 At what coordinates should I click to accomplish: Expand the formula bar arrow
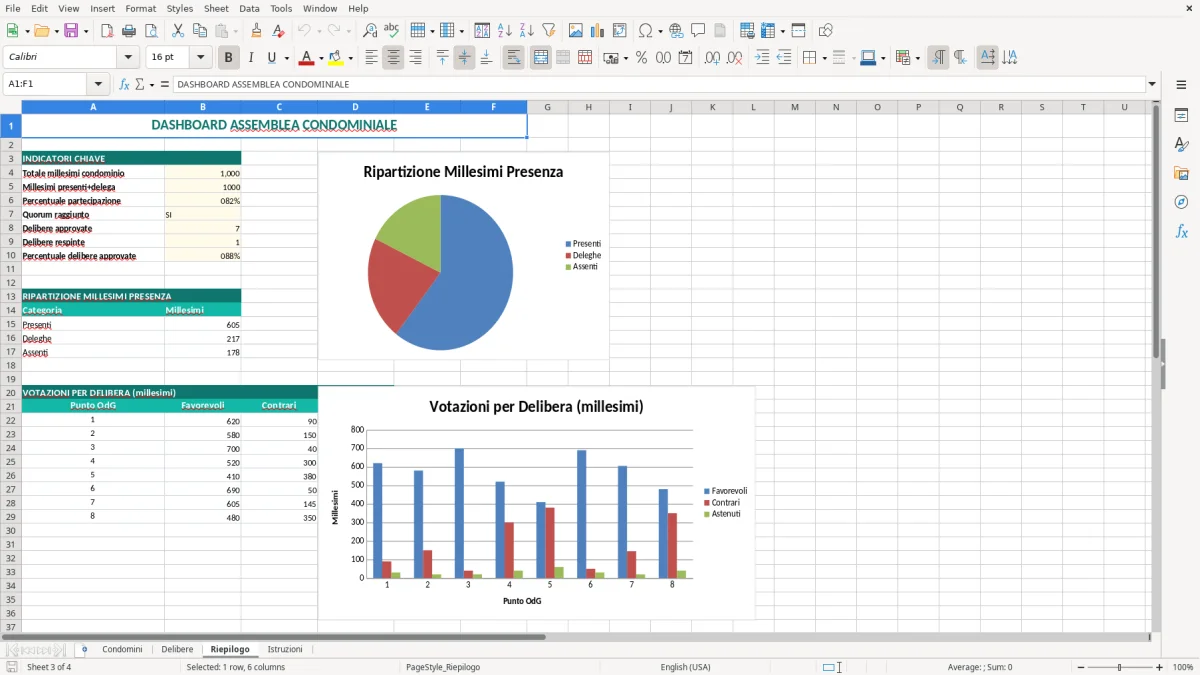(x=1152, y=84)
